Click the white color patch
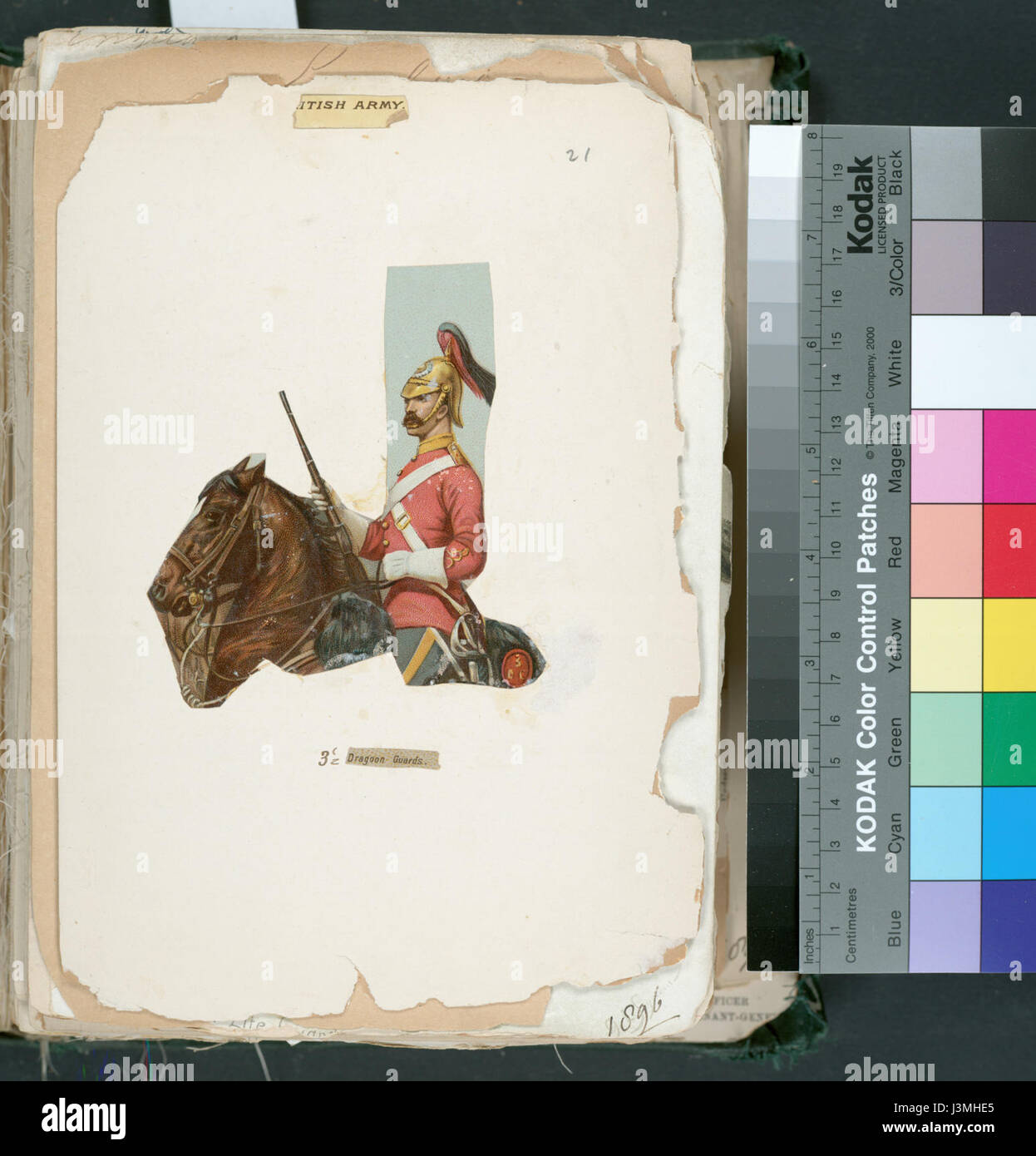 point(974,362)
